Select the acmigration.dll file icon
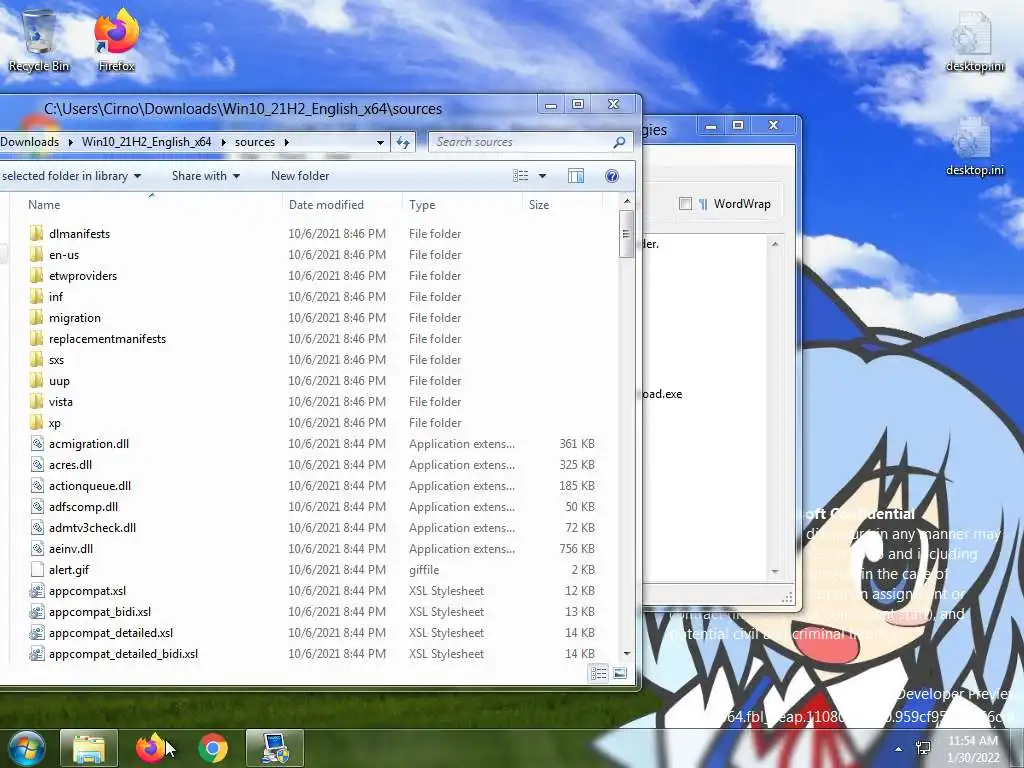Viewport: 1024px width, 768px height. (x=37, y=443)
